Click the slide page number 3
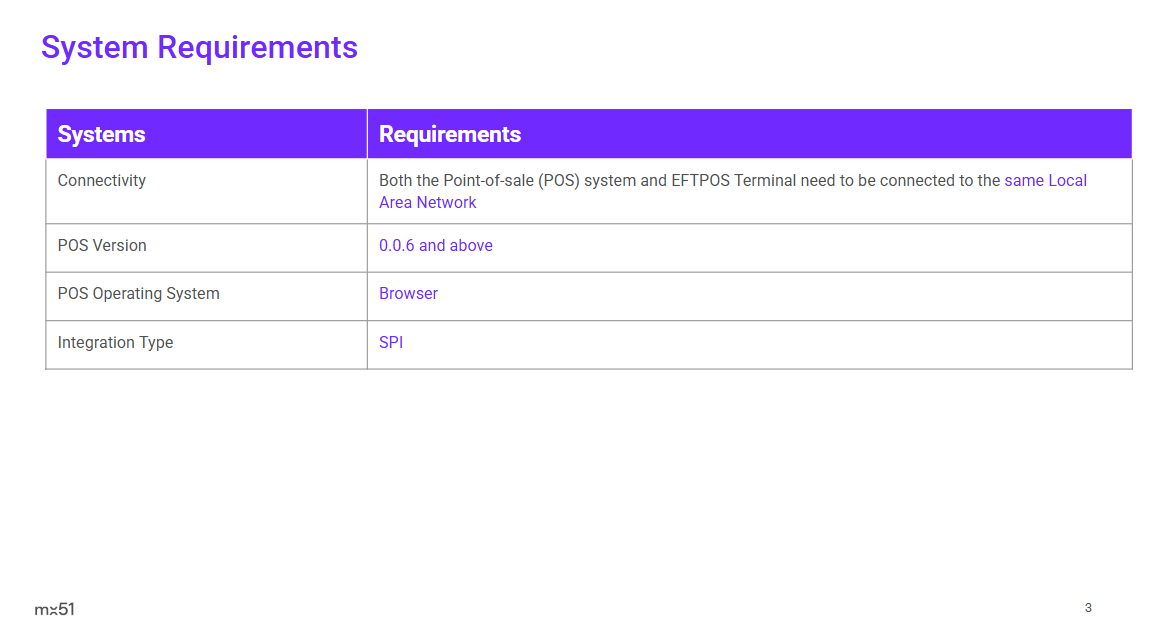This screenshot has width=1151, height=627. tap(1088, 608)
